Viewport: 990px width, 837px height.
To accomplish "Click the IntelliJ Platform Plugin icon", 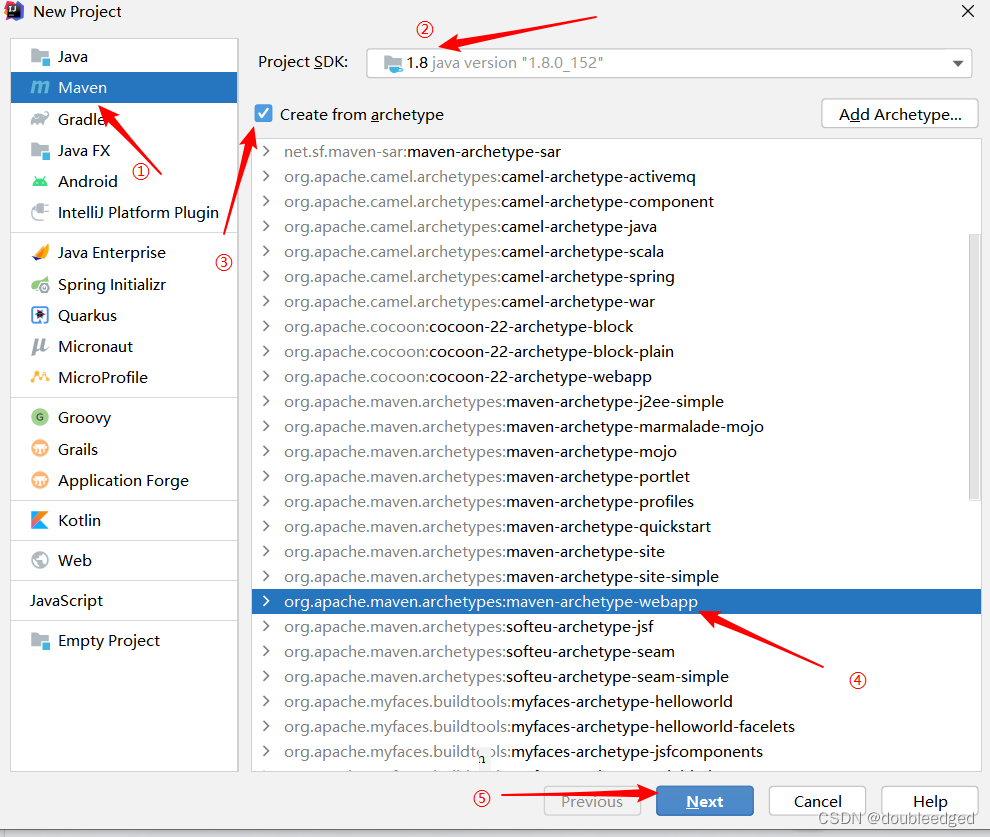I will click(x=40, y=212).
